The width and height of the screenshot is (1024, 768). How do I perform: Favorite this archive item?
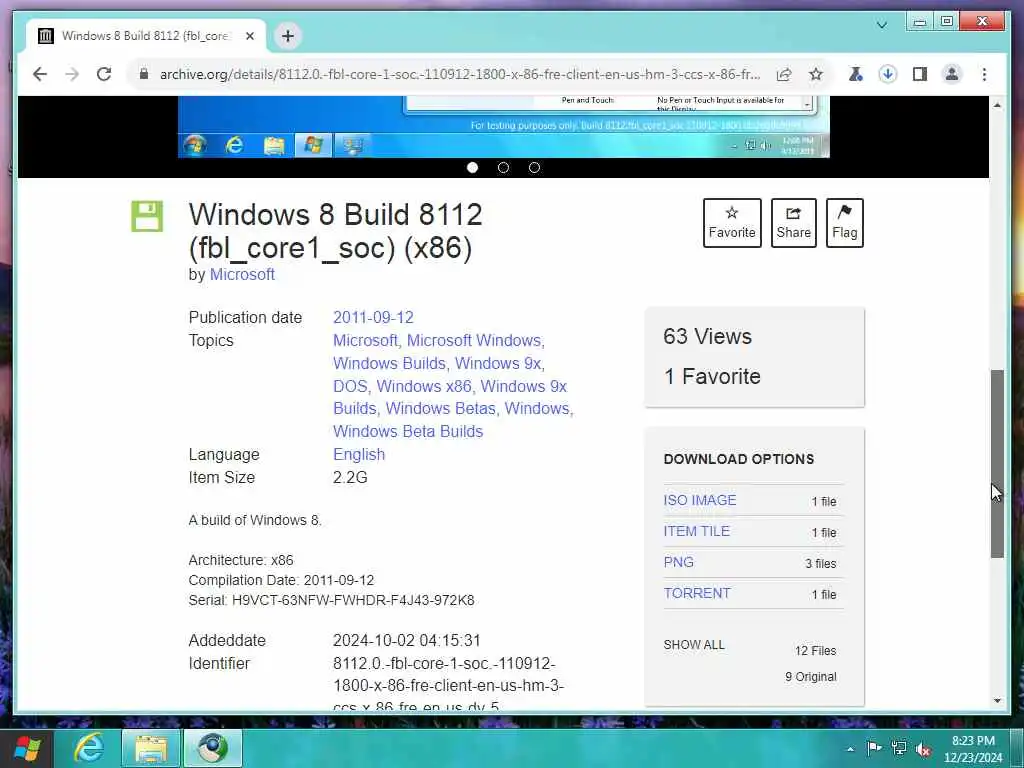pos(732,223)
